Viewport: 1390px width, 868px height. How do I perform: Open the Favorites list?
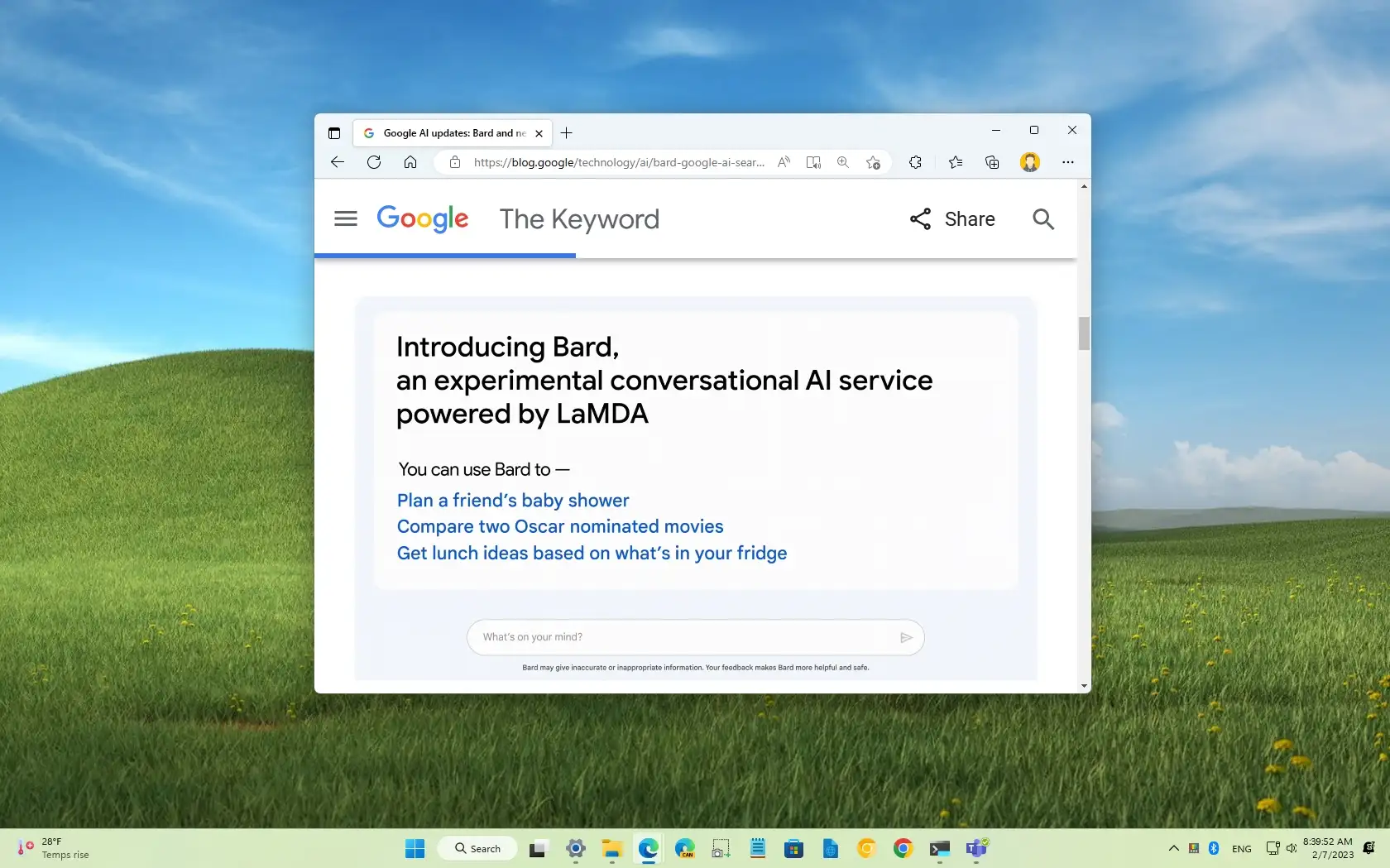tap(956, 162)
